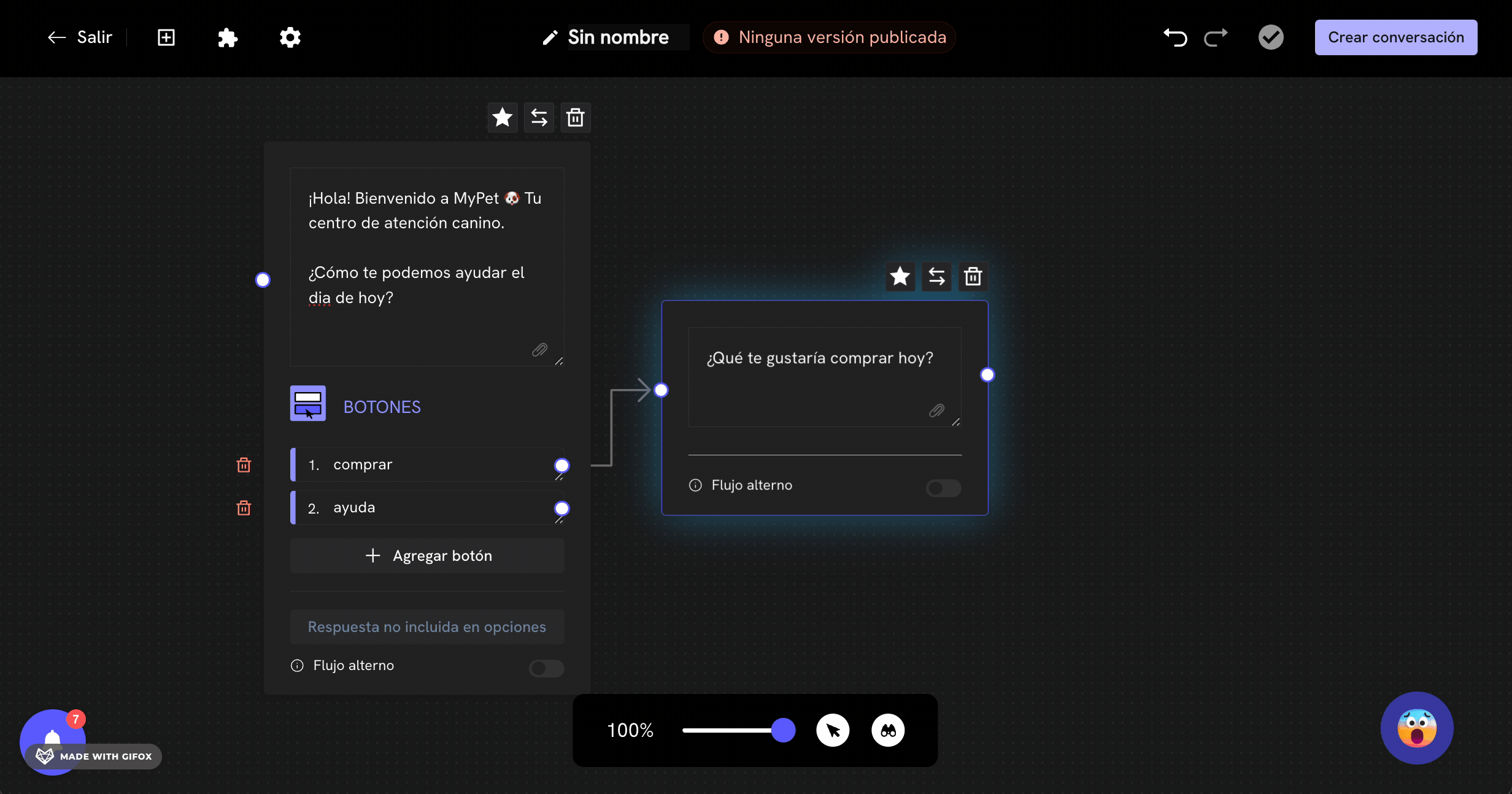
Task: Click the puzzle-piece integrations icon
Action: (228, 38)
